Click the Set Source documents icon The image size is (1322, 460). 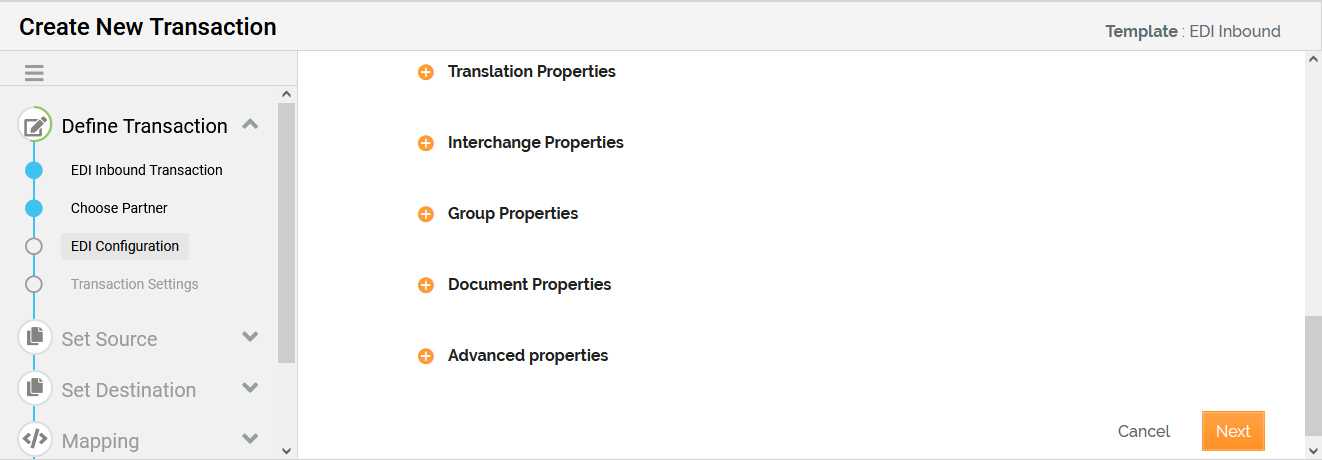click(x=35, y=338)
